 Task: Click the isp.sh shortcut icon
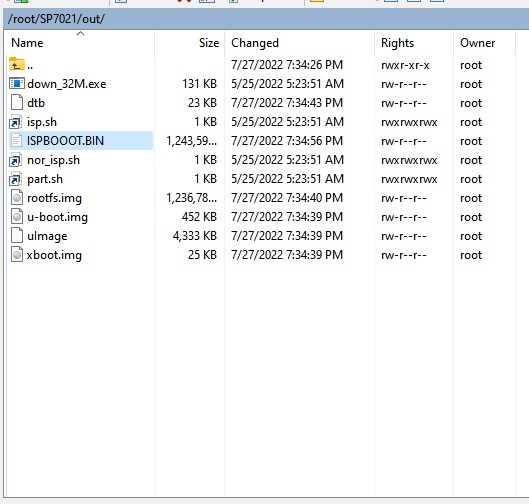coord(16,122)
